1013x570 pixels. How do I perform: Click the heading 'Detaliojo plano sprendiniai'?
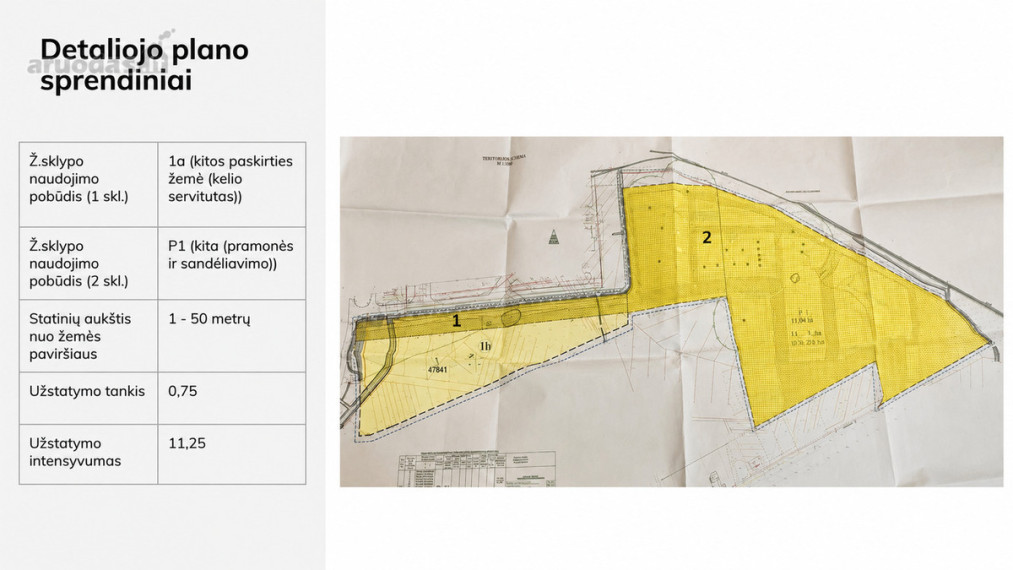[144, 65]
